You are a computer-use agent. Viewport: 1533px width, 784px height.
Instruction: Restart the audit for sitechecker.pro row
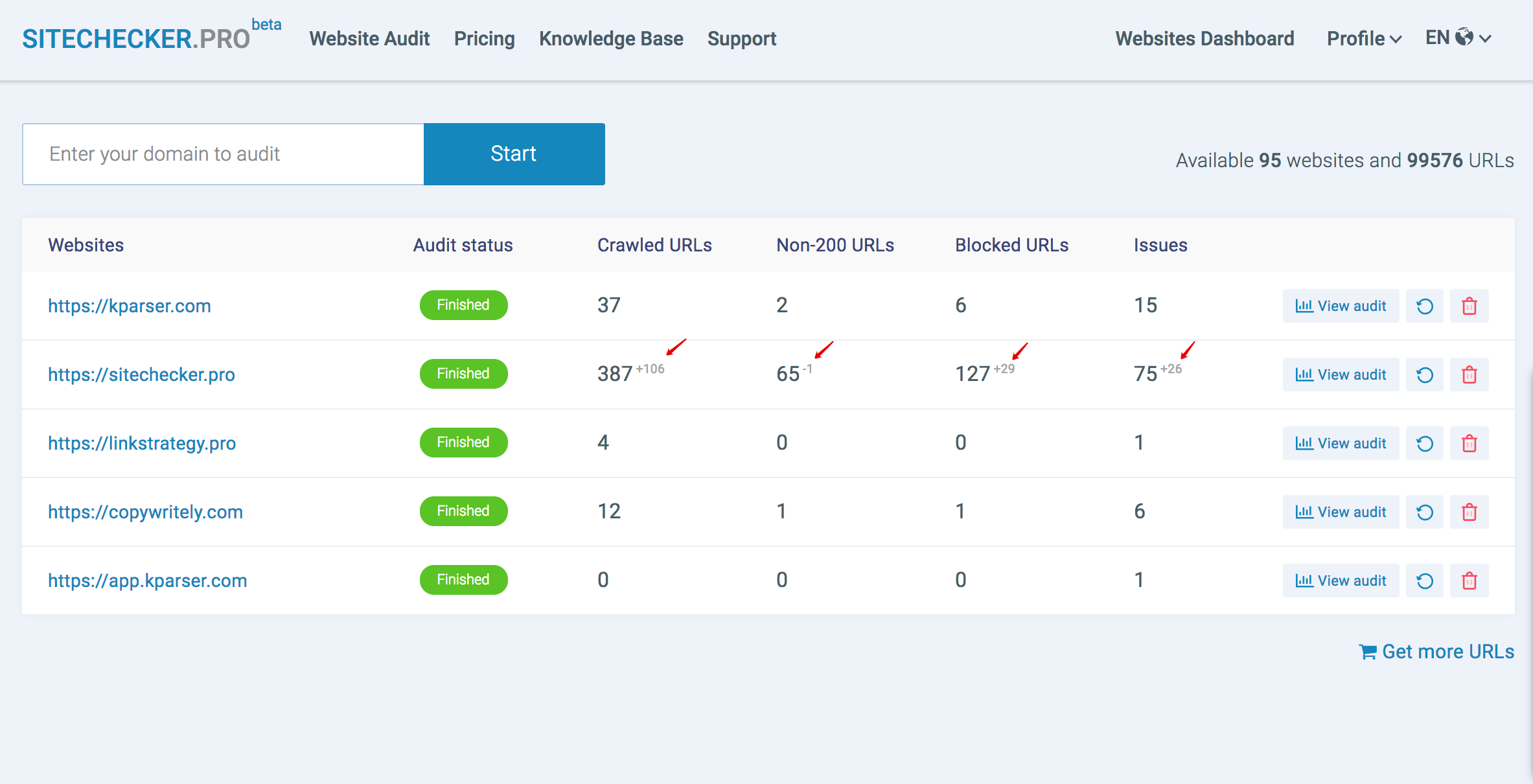(1424, 375)
